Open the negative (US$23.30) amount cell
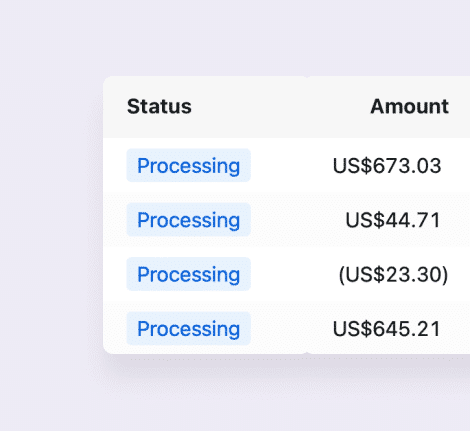 pos(393,275)
